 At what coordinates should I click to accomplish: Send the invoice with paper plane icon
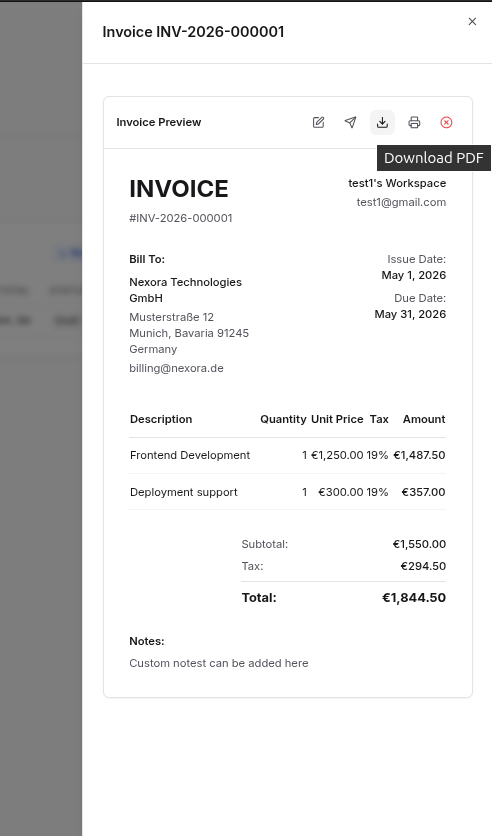pos(350,123)
